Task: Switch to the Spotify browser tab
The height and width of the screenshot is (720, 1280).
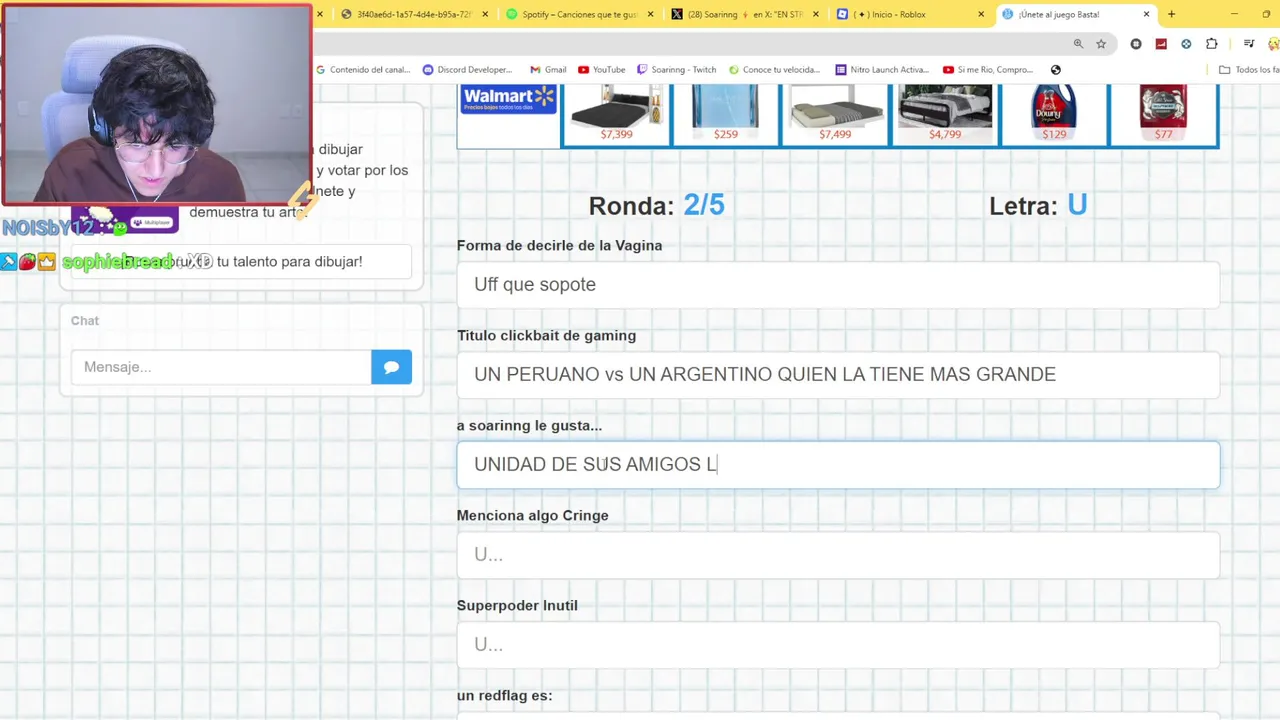Action: [x=572, y=14]
